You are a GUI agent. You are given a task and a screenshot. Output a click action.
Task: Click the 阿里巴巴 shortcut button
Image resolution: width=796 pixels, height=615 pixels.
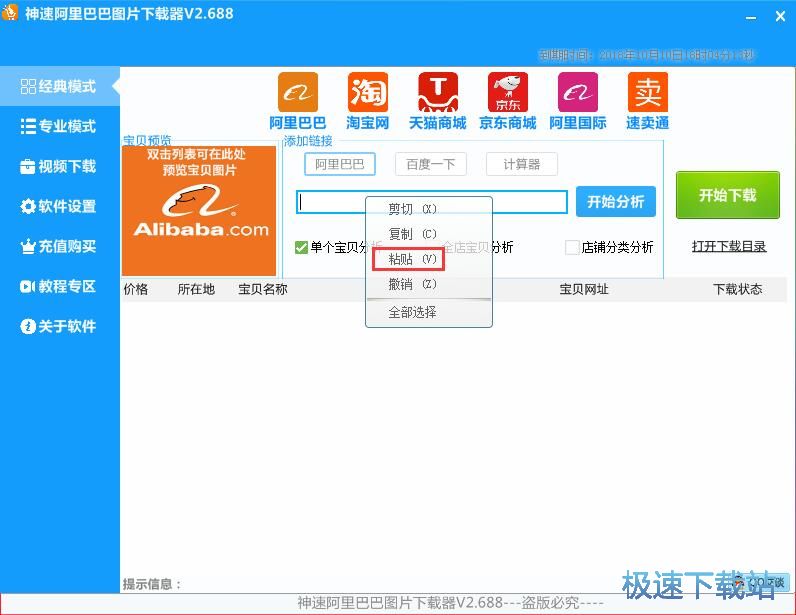[x=340, y=164]
